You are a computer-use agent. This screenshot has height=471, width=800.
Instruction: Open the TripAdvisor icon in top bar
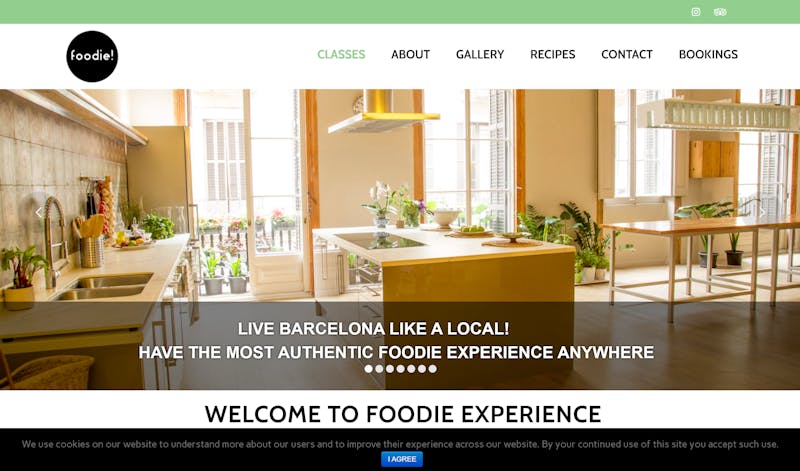[x=720, y=12]
